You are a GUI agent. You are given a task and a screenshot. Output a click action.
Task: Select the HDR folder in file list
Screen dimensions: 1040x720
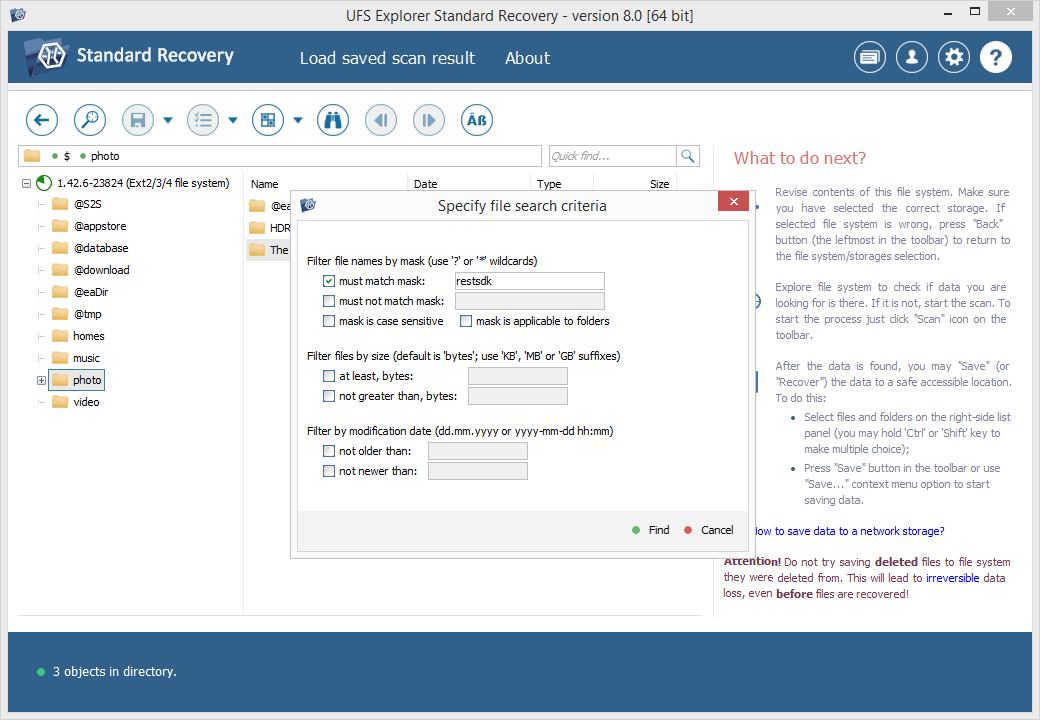coord(269,228)
